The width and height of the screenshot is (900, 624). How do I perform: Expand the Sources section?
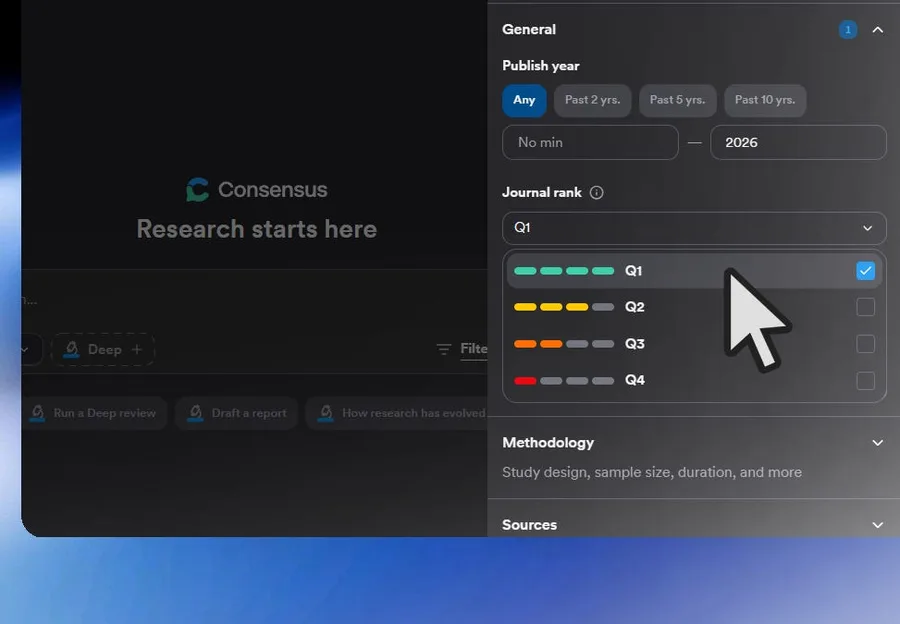[877, 525]
